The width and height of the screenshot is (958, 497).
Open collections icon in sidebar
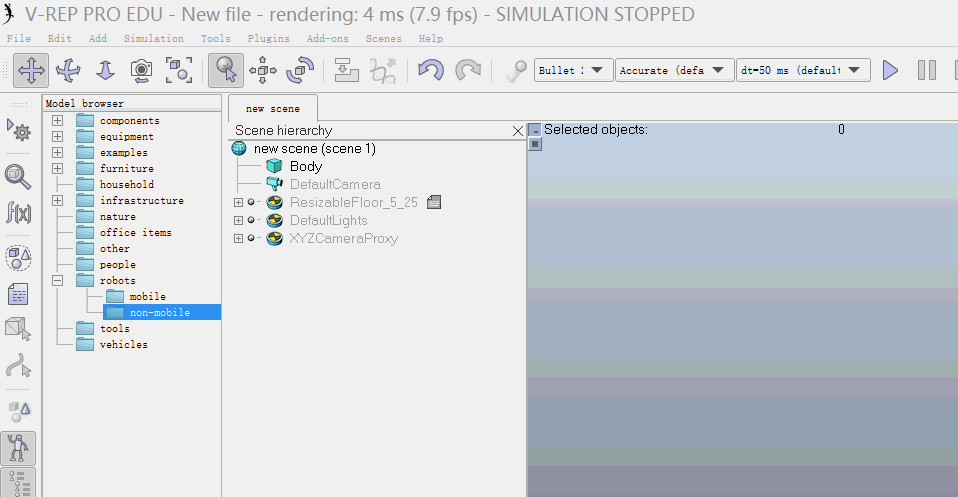click(x=18, y=257)
